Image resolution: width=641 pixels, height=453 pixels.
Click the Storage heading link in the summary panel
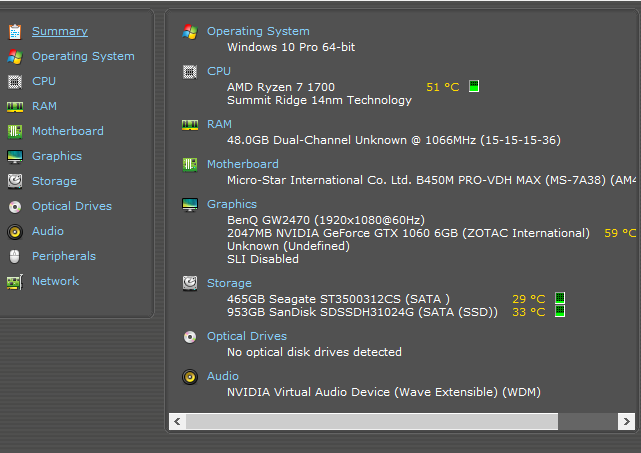tap(229, 283)
